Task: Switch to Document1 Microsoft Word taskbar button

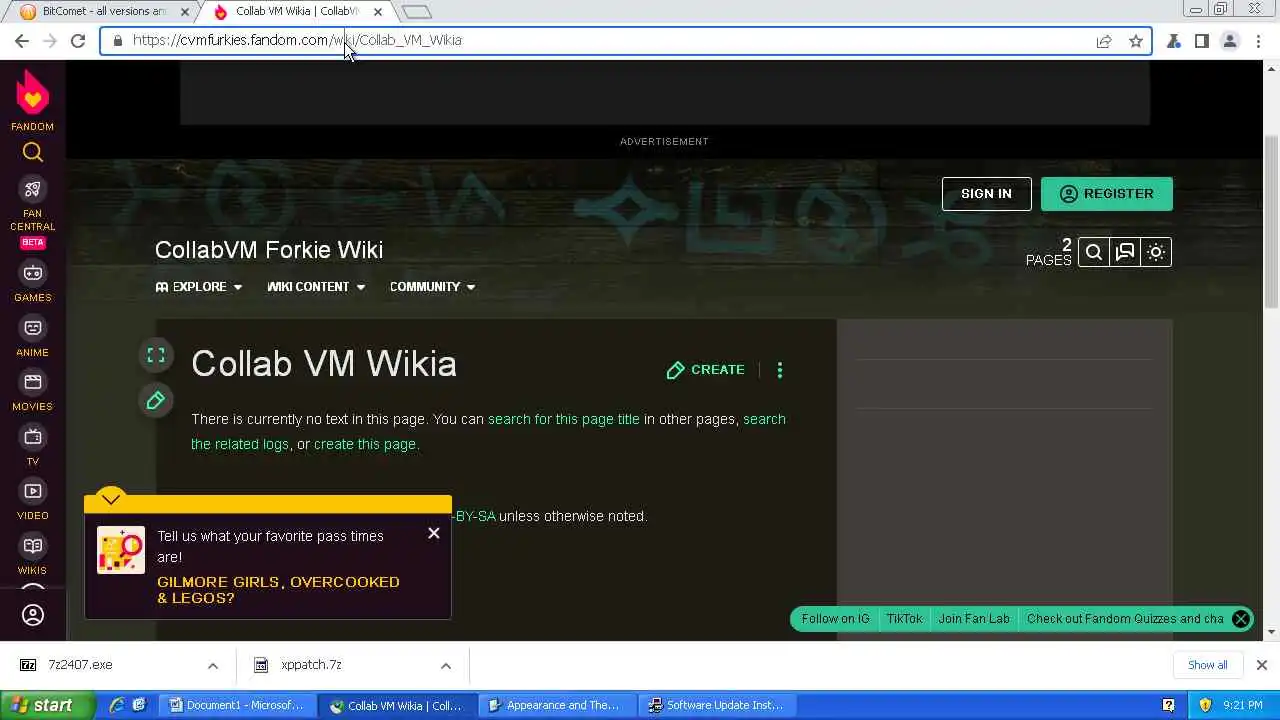Action: pyautogui.click(x=239, y=705)
